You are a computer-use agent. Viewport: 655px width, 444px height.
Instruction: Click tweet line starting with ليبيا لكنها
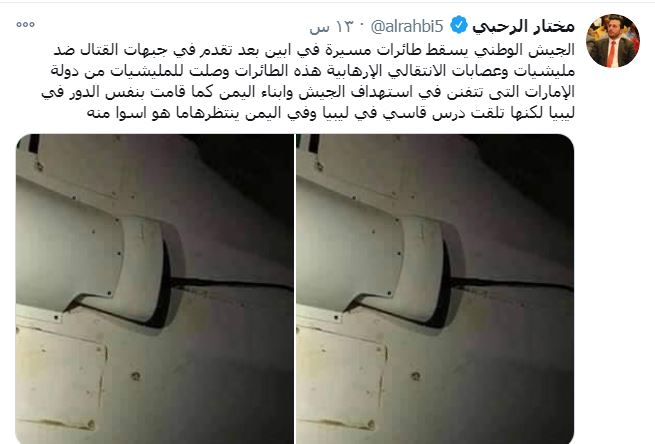tap(331, 113)
